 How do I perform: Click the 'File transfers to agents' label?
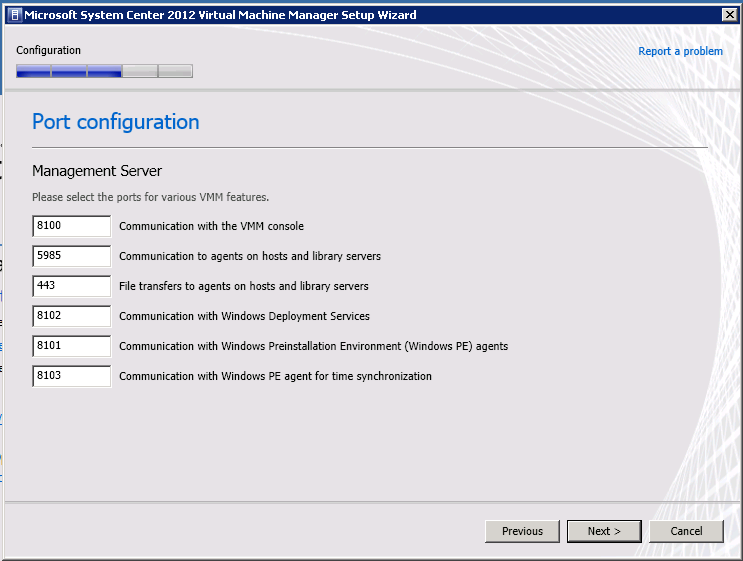pos(244,286)
